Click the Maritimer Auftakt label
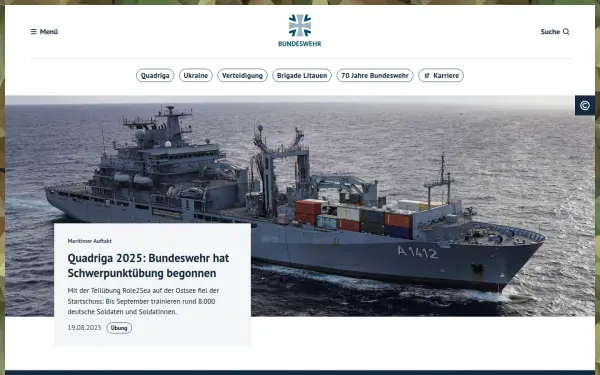This screenshot has width=600, height=375. pyautogui.click(x=90, y=241)
